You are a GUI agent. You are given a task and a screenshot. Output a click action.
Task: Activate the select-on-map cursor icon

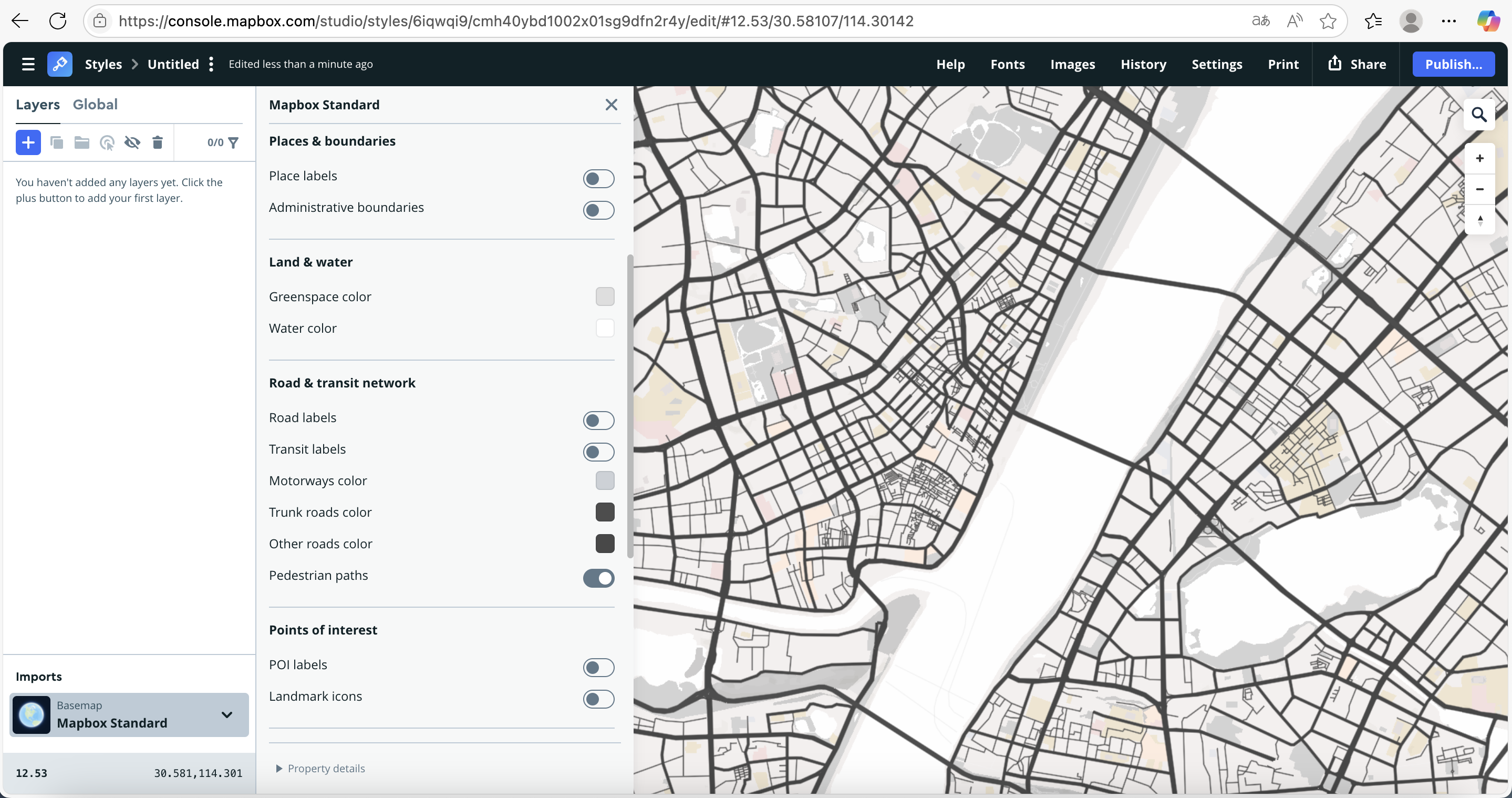pos(107,142)
